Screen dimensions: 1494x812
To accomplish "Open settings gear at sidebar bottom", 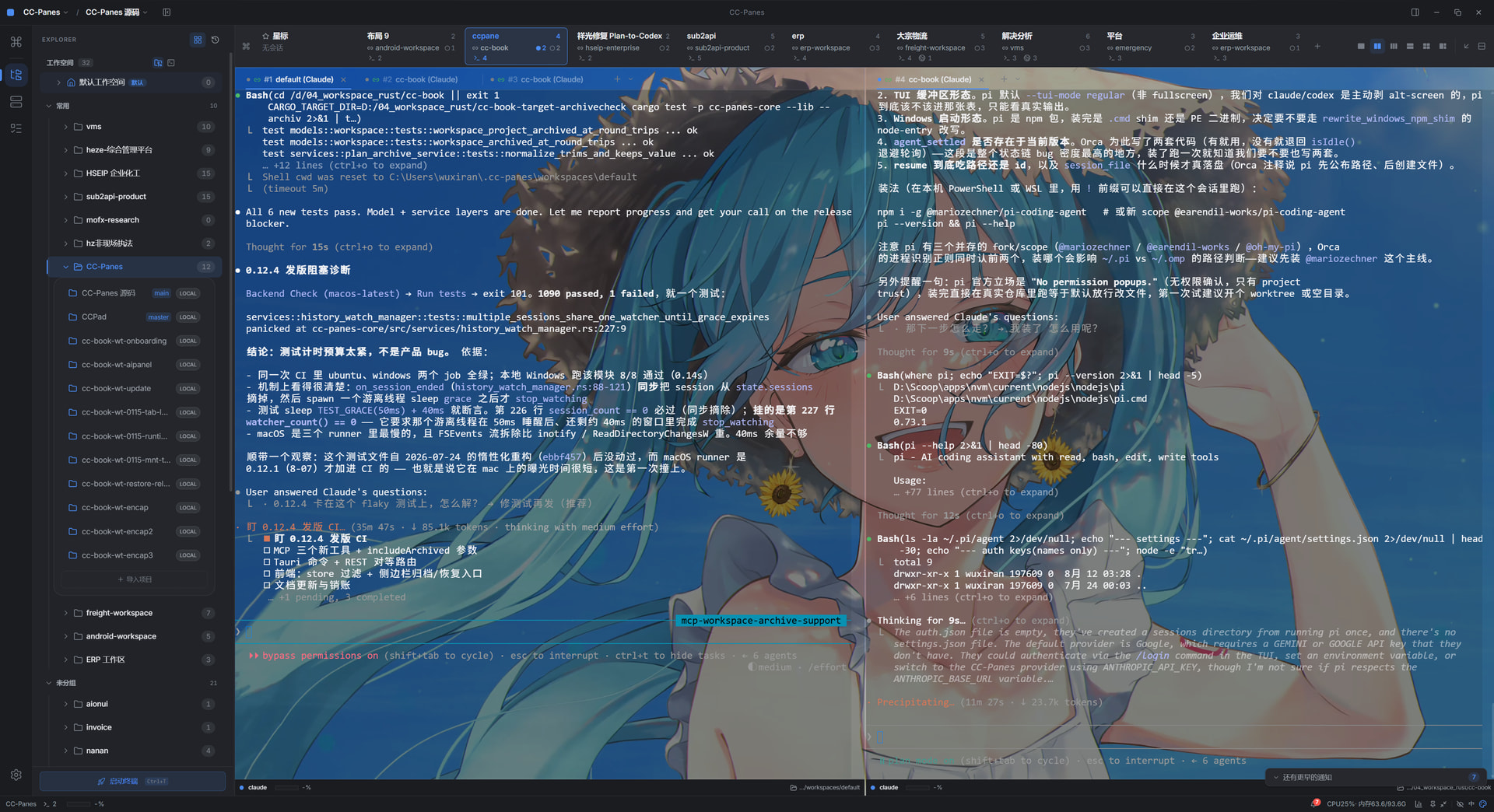I will click(16, 775).
